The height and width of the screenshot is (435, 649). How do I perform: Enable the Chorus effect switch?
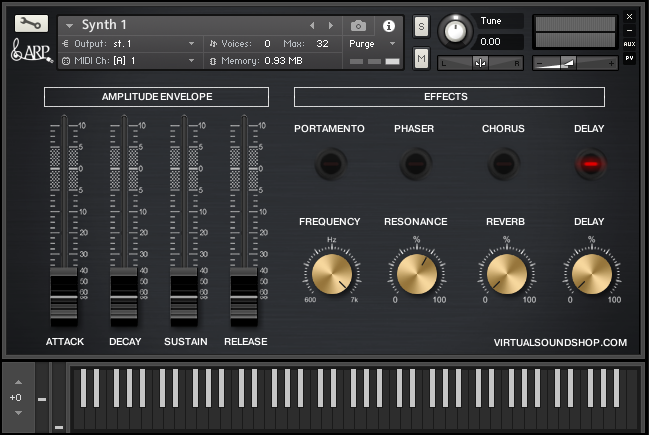click(x=502, y=163)
